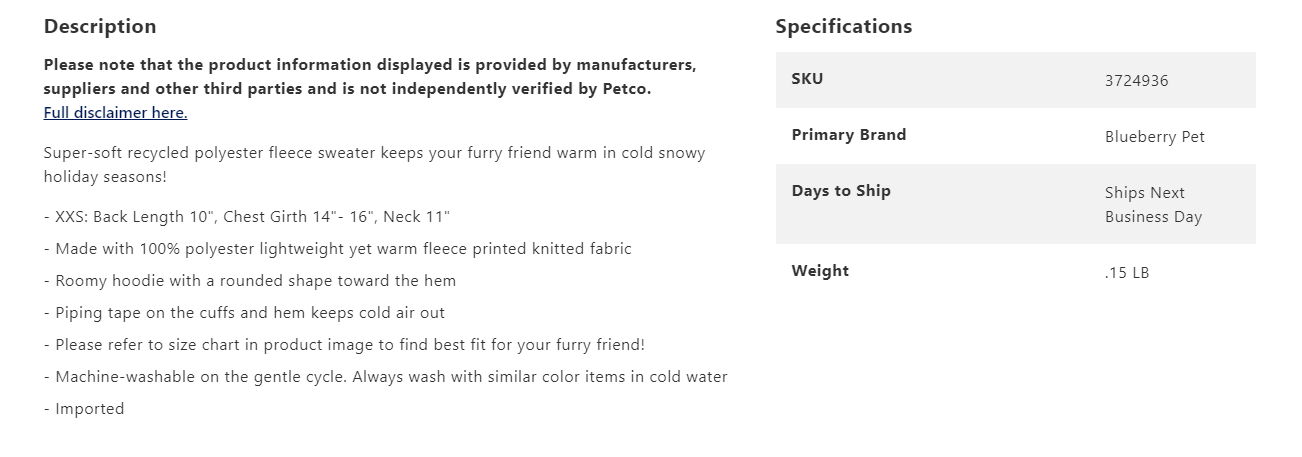This screenshot has width=1302, height=457.
Task: Click the bold product information notice
Action: click(370, 77)
